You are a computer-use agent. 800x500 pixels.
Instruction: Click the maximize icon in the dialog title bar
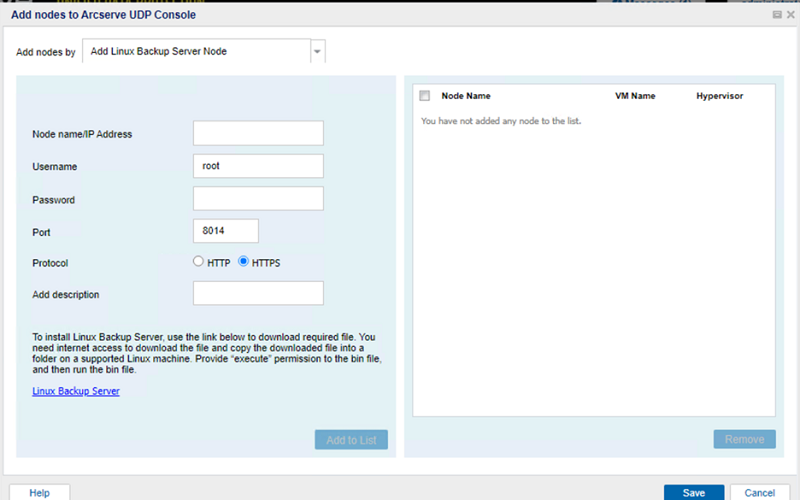(x=777, y=15)
